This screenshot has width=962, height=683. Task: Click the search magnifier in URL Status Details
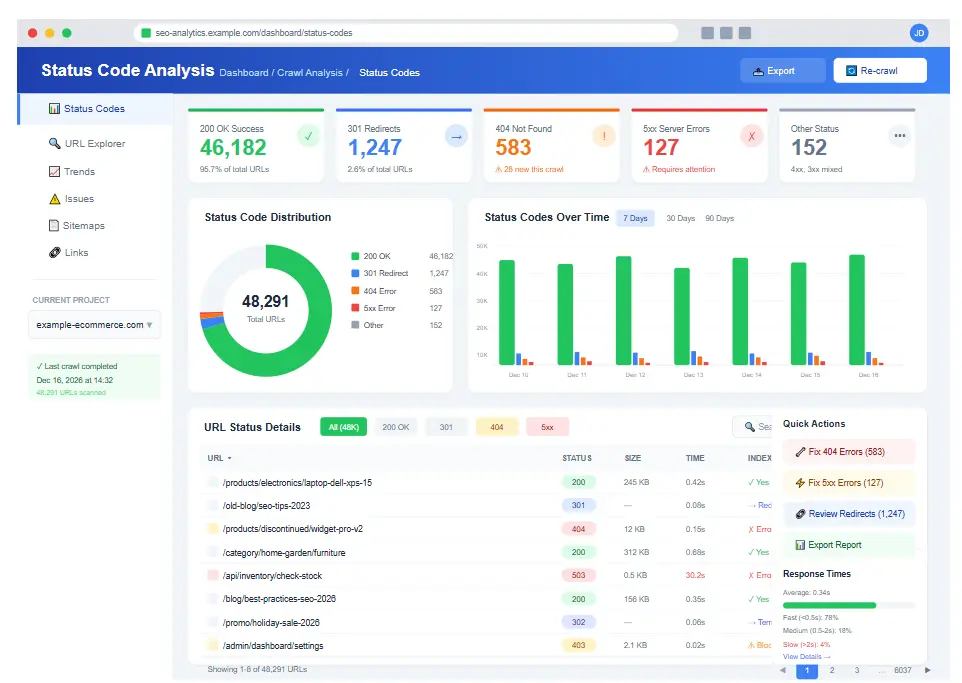(x=749, y=427)
